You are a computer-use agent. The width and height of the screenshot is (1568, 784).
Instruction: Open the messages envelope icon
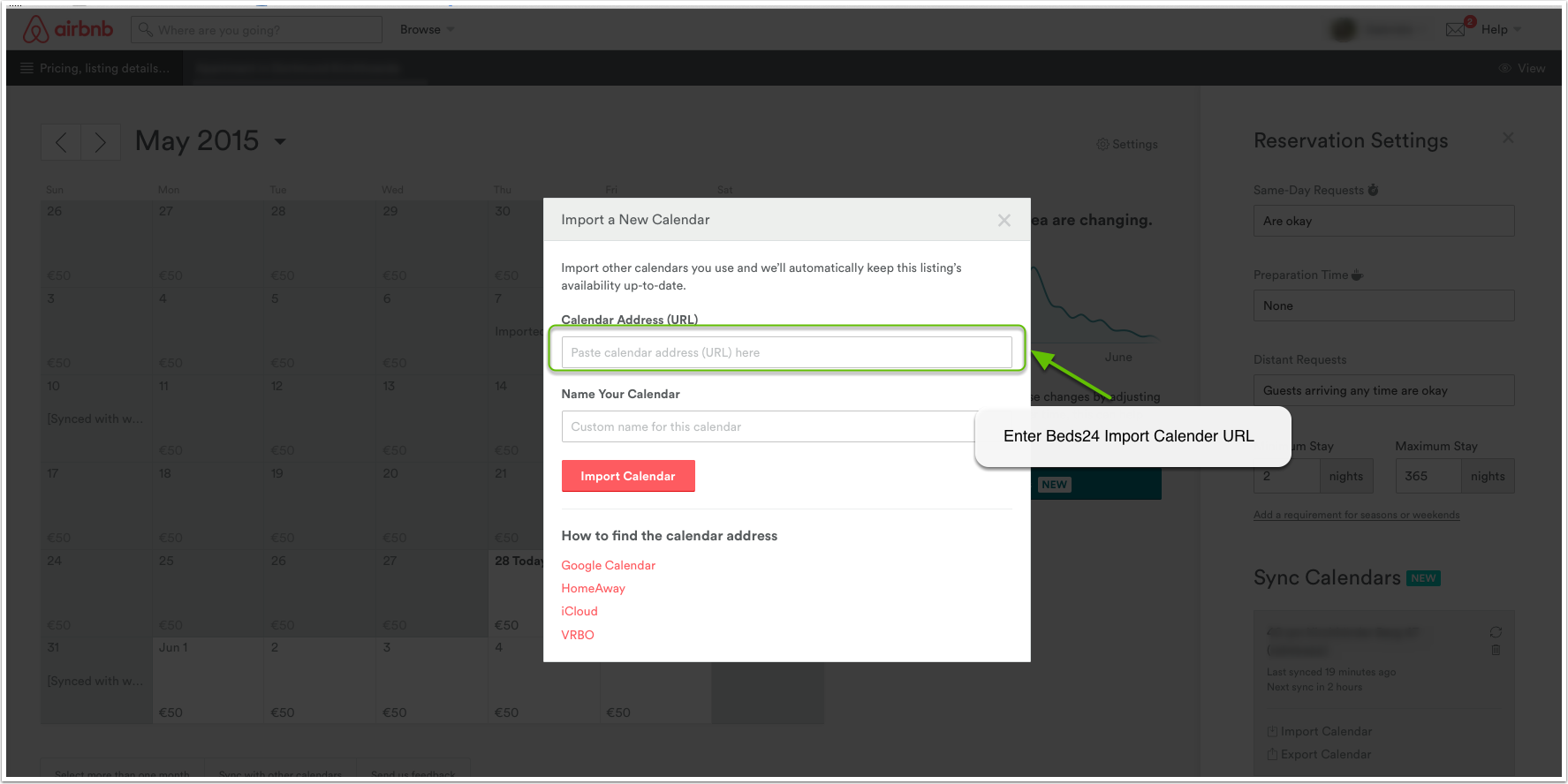(1455, 30)
